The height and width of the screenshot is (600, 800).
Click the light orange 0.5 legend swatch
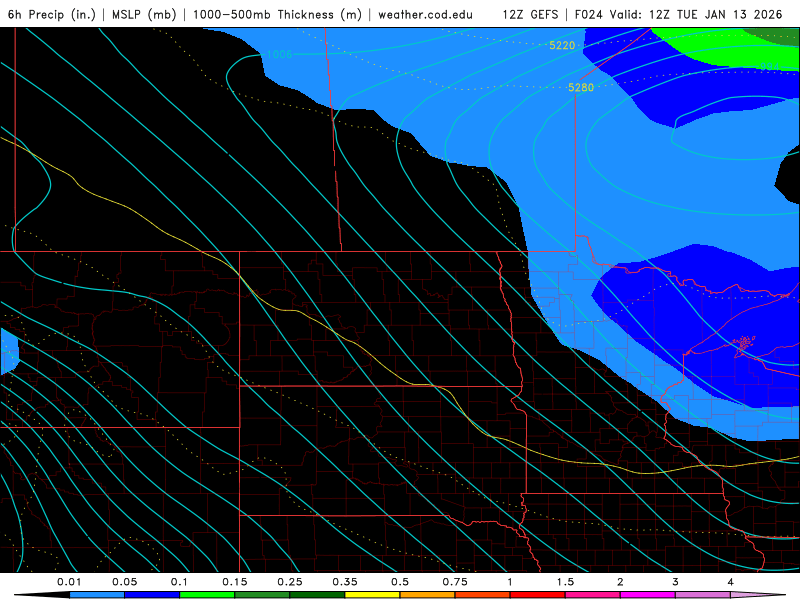tap(428, 595)
